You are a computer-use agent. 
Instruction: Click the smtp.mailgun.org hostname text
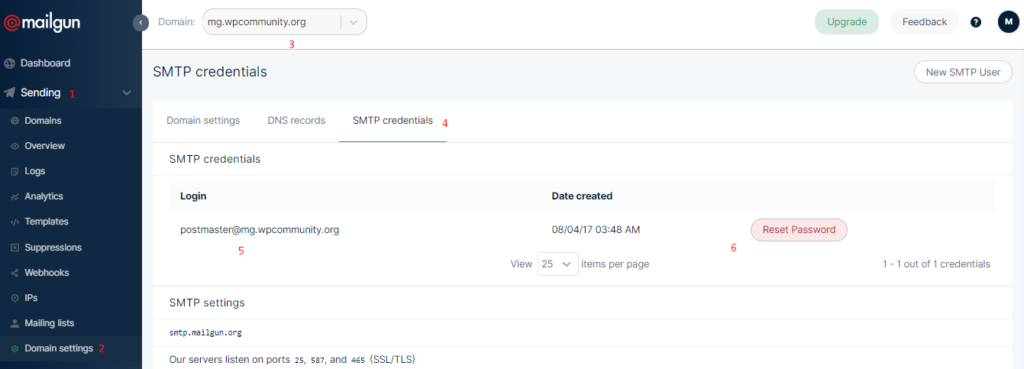click(x=205, y=332)
